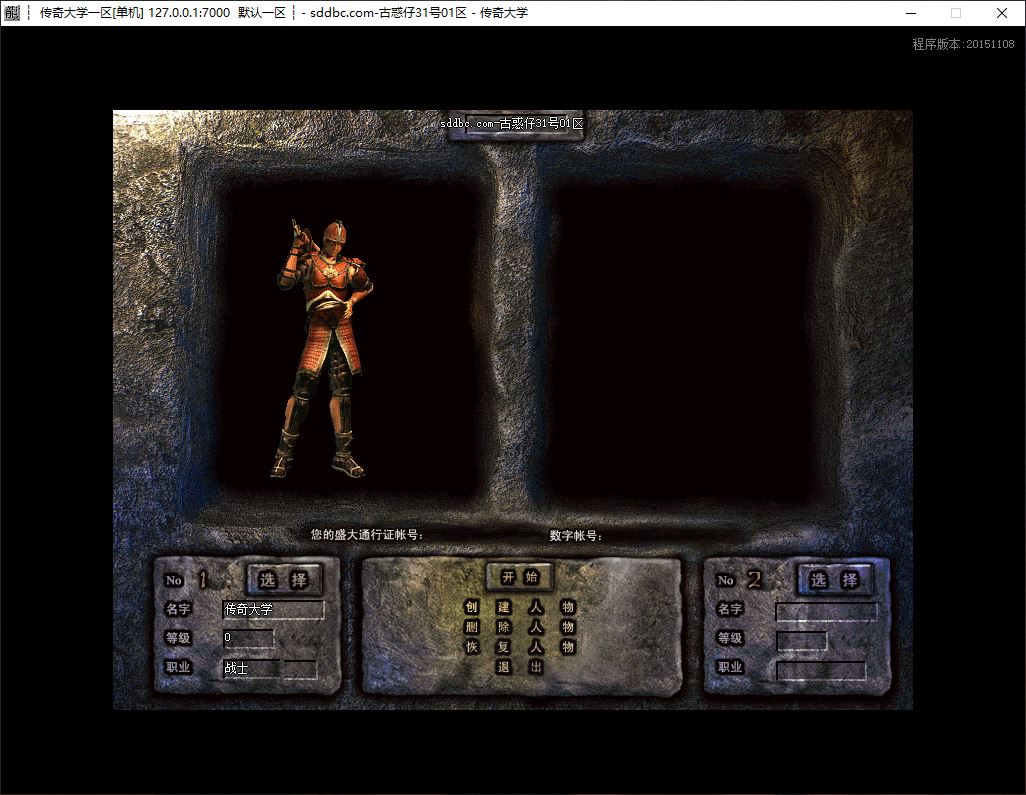
Task: Click 退出 to exit the game
Action: pyautogui.click(x=520, y=667)
